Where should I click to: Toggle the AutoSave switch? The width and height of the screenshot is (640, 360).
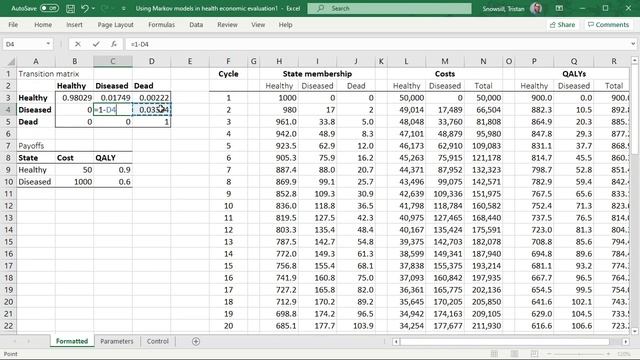pos(49,8)
